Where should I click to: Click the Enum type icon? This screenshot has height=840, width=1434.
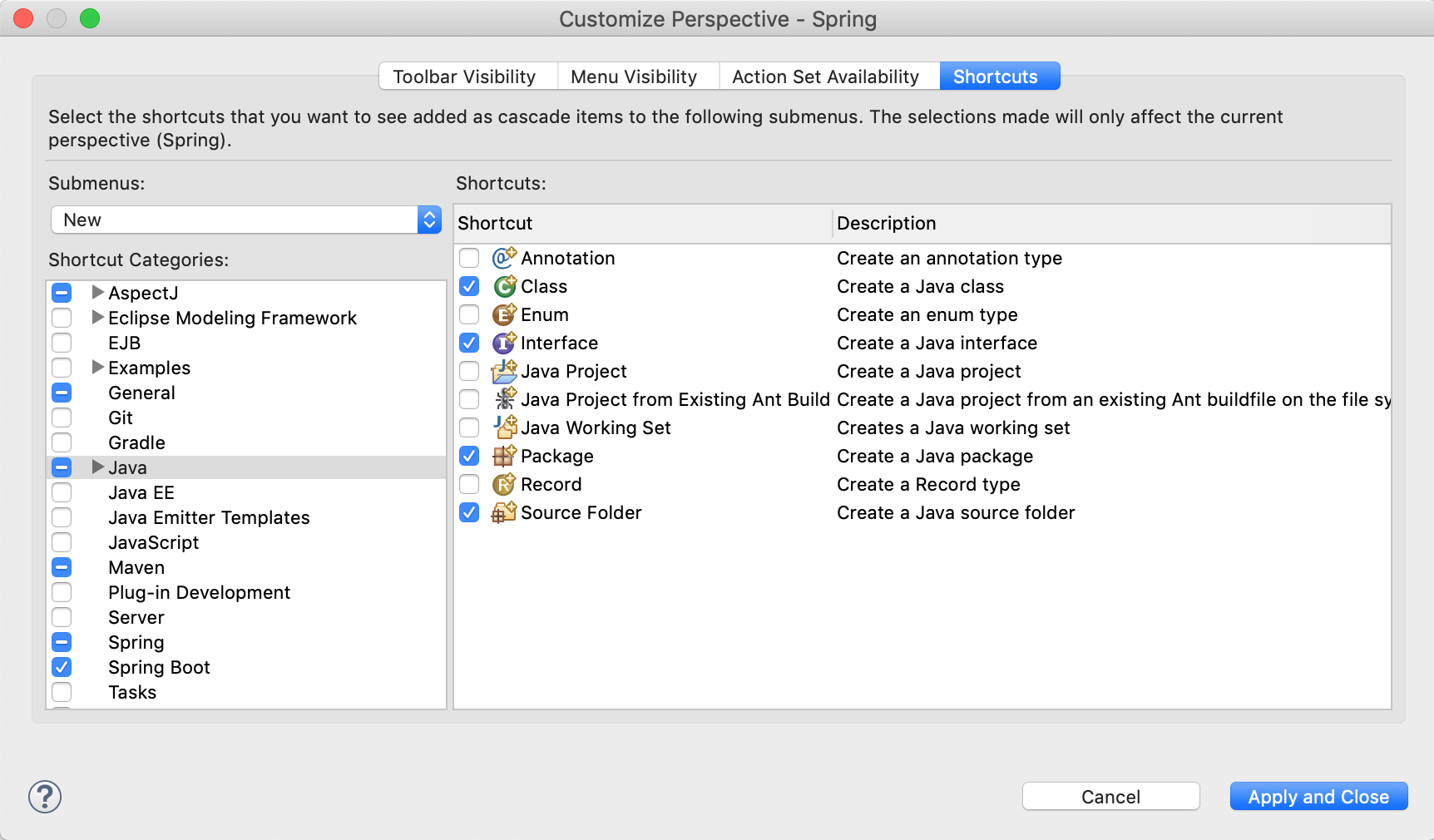504,314
